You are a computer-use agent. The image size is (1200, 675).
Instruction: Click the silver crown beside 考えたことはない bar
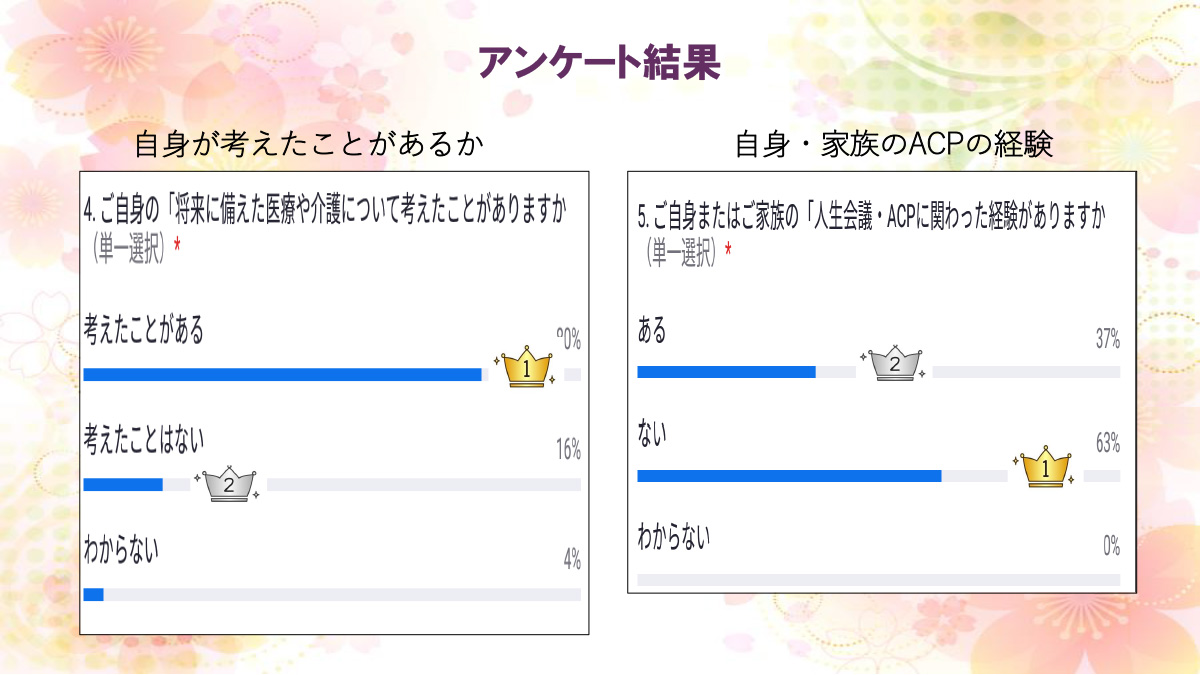[x=229, y=484]
